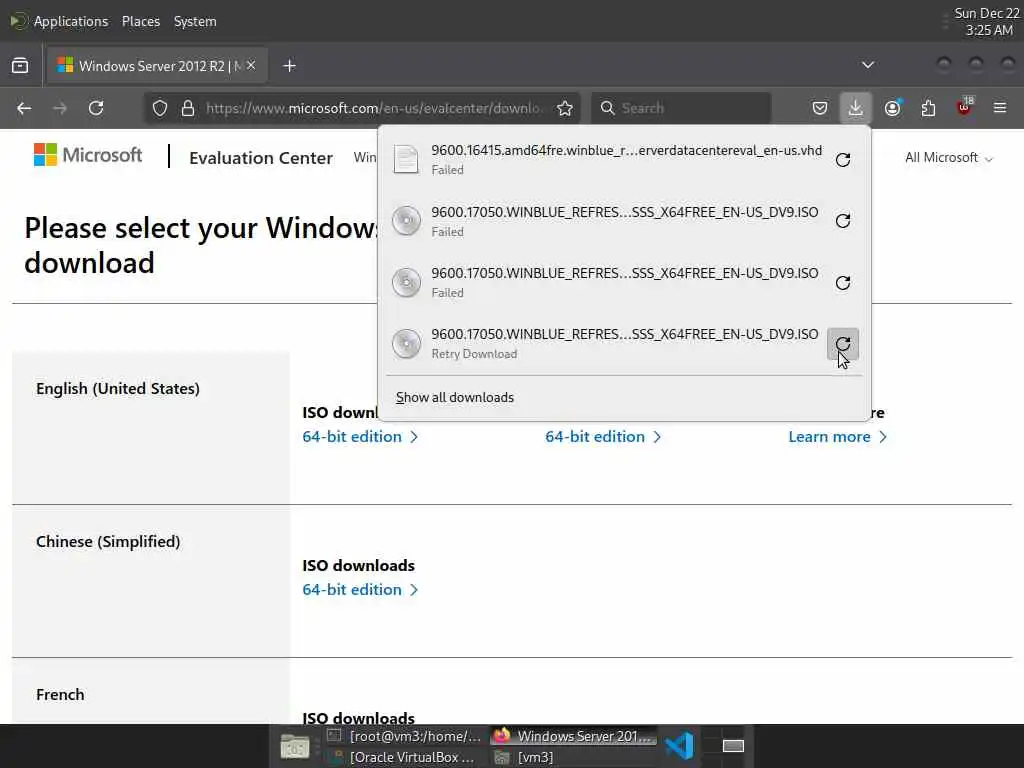Select the Chinese (Simplified) language label

pos(108,541)
